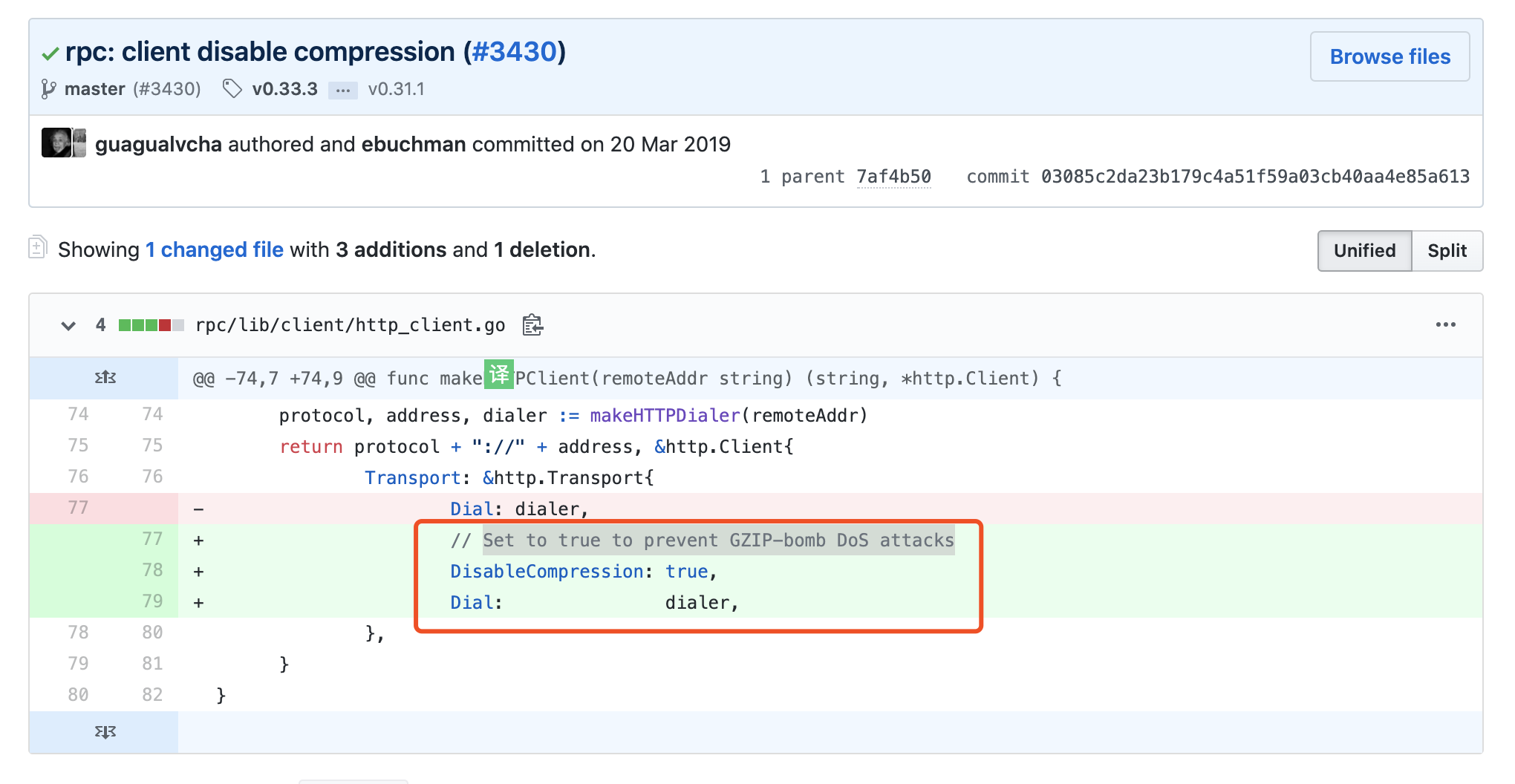Screen dimensions: 1515x784
Task: Click the tag icon beside v0.33.3
Action: (232, 89)
